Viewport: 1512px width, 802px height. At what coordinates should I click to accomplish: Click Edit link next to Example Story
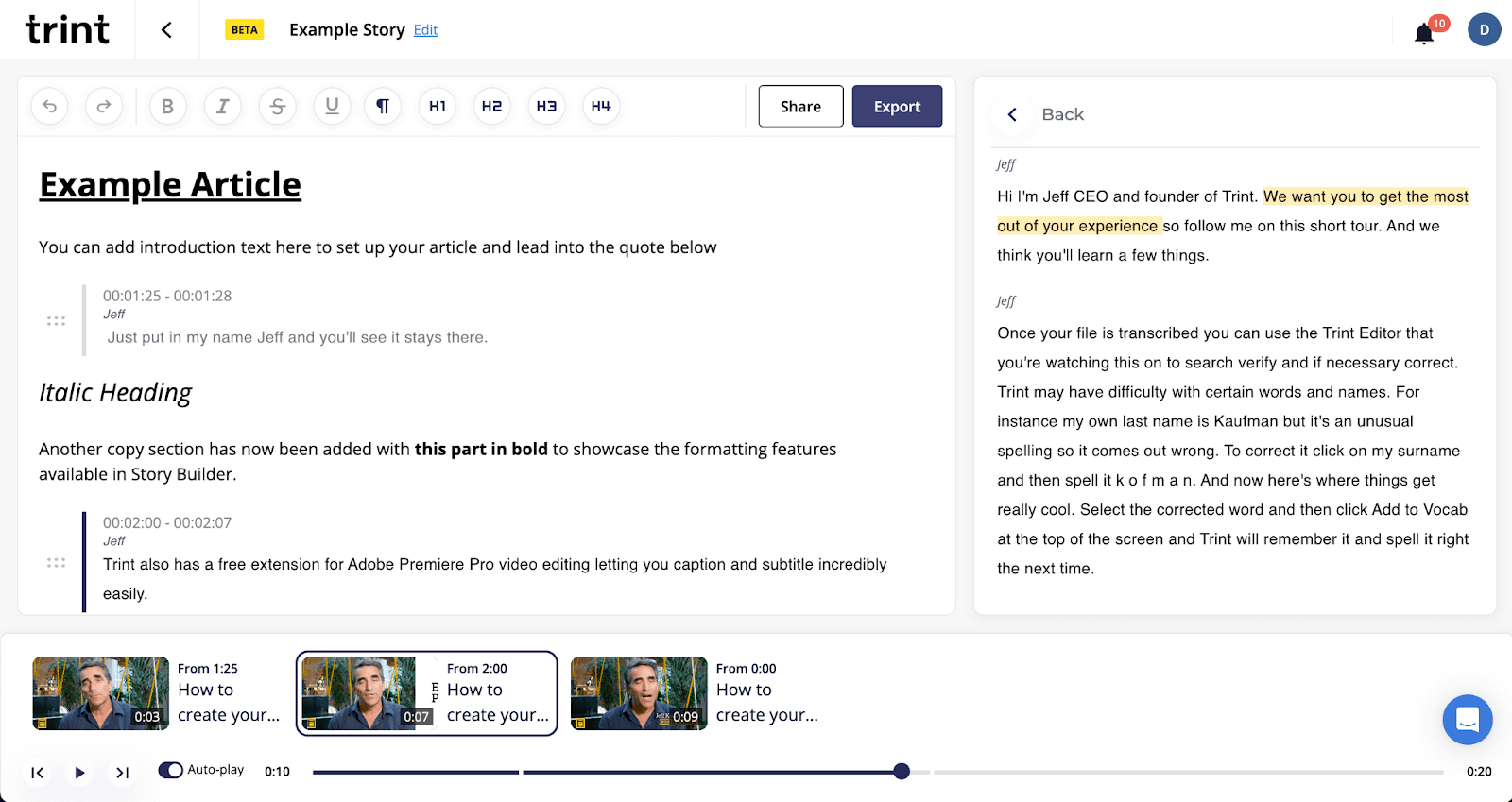point(425,30)
